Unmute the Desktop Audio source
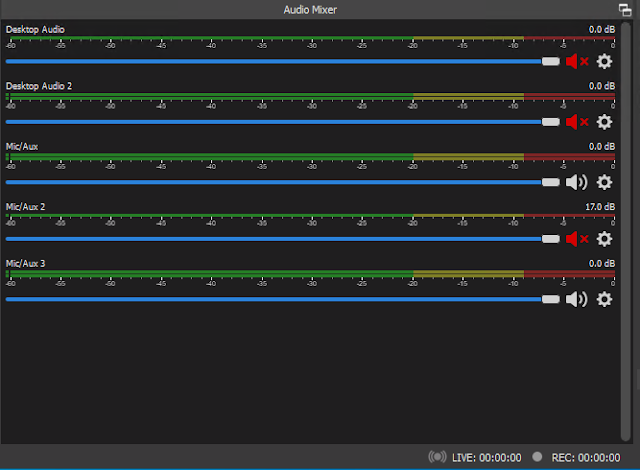 tap(577, 62)
